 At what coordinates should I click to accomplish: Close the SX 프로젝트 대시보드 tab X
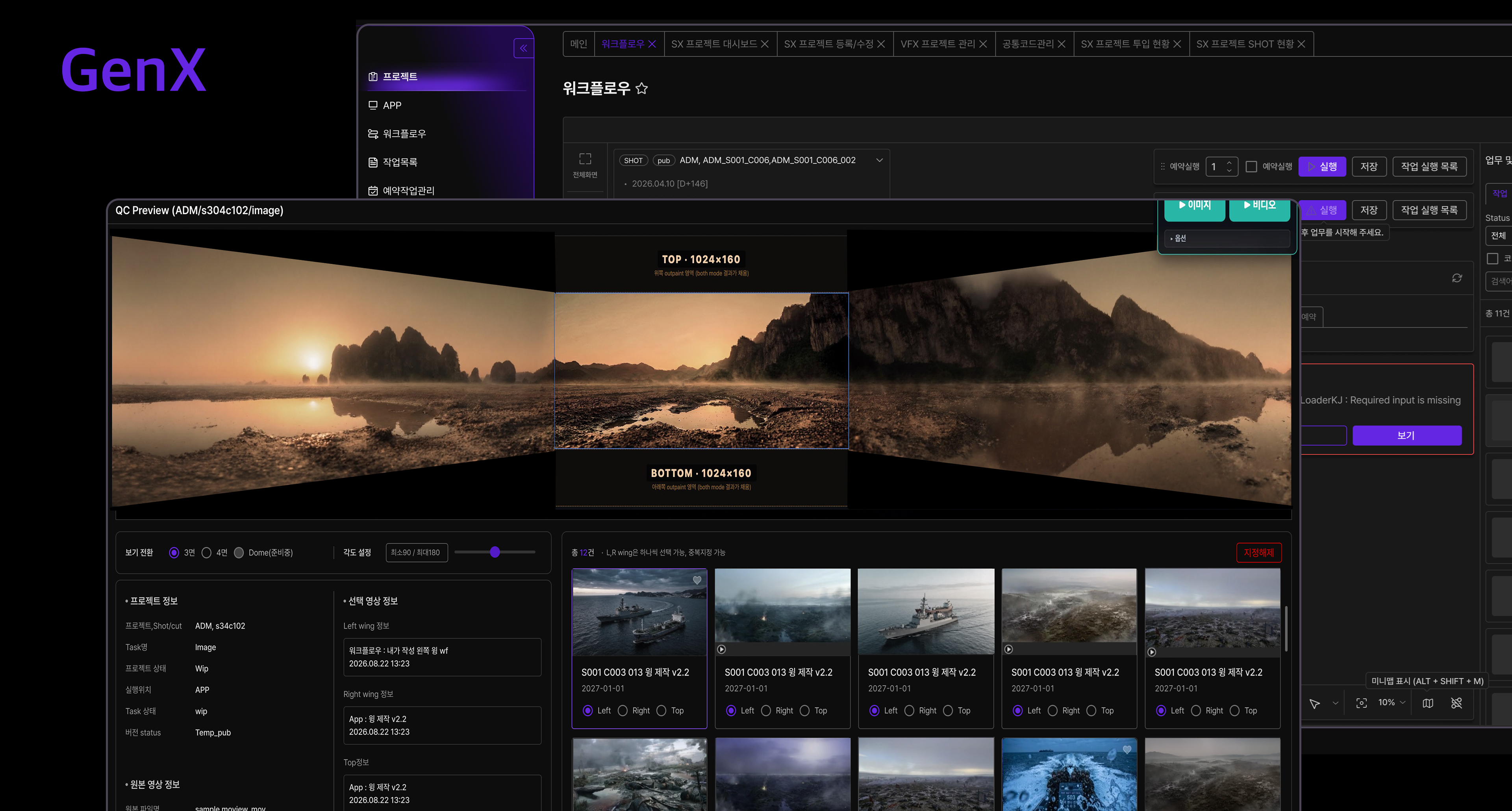(x=764, y=44)
